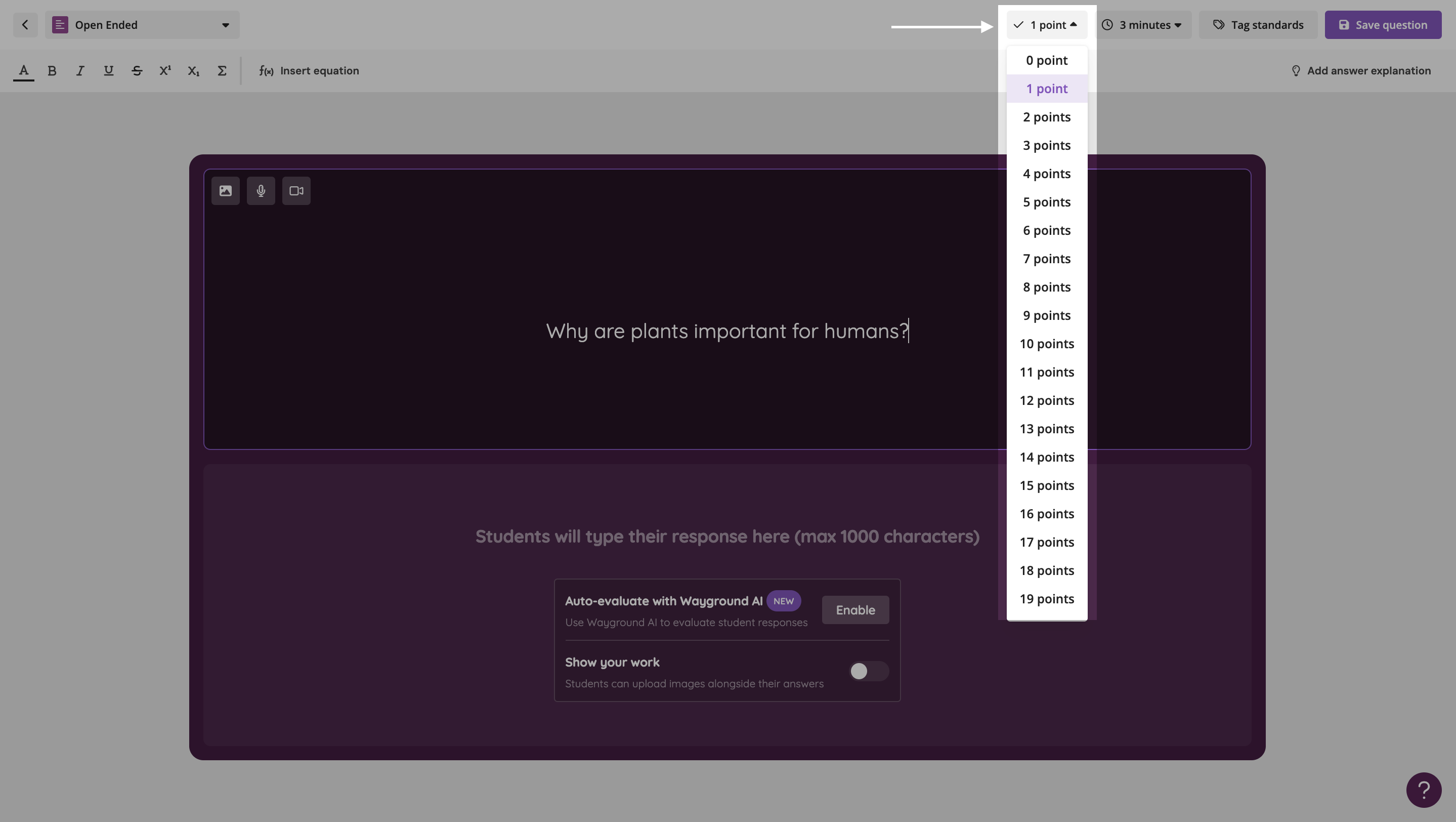Viewport: 1456px width, 822px height.
Task: Apply underline formatting
Action: pyautogui.click(x=109, y=71)
